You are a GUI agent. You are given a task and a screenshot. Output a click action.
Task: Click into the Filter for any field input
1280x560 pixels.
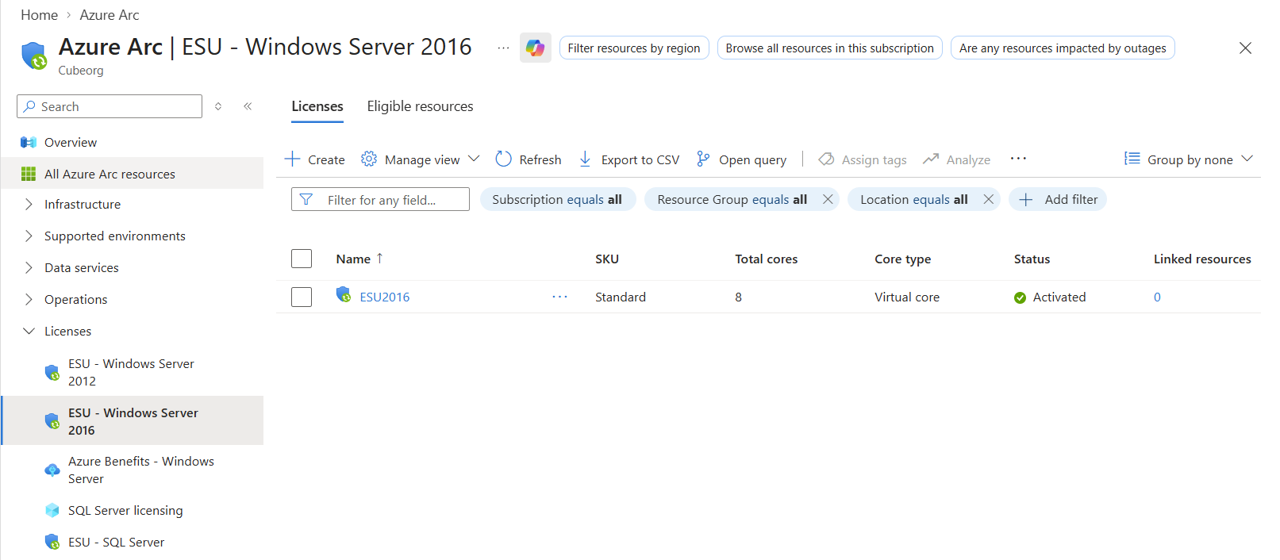coord(380,199)
